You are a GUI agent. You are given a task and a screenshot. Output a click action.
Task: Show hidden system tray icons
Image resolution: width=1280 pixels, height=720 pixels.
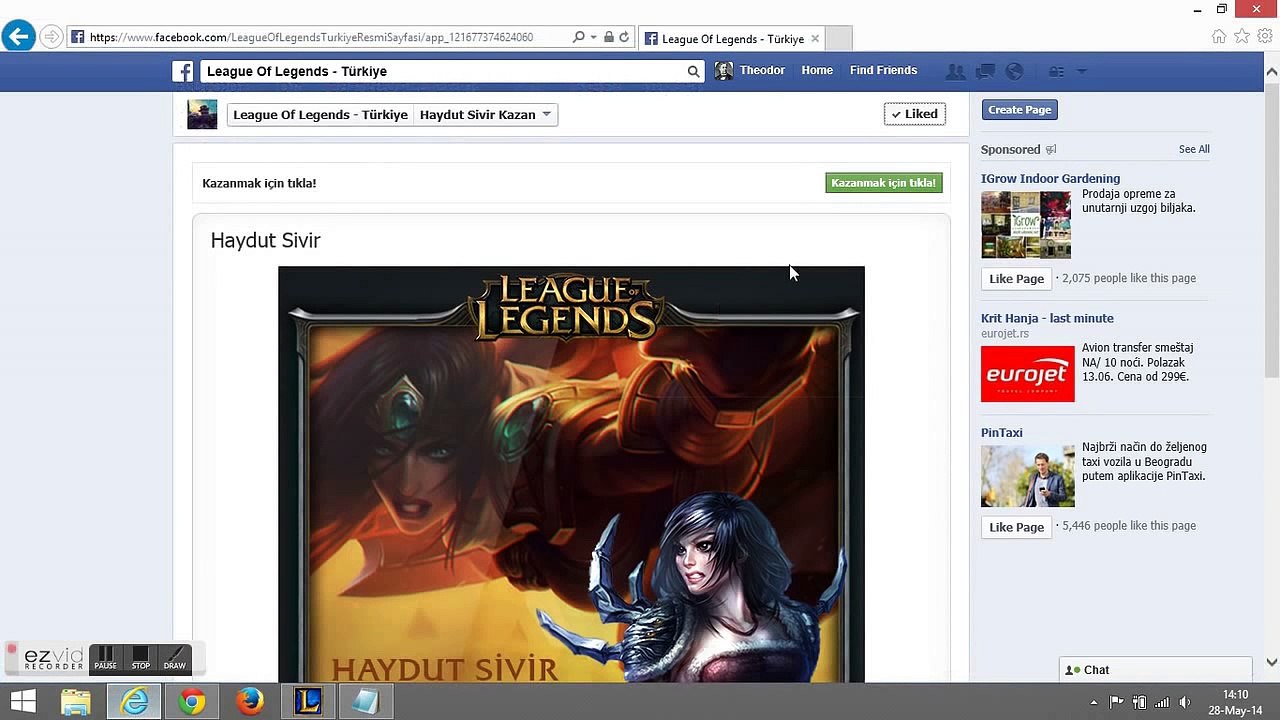point(1094,703)
